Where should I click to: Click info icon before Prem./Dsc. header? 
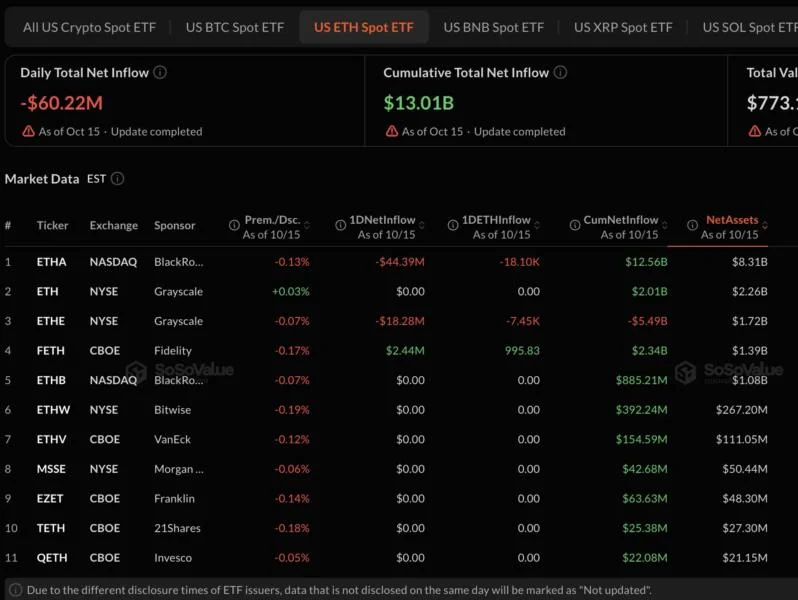coord(234,225)
